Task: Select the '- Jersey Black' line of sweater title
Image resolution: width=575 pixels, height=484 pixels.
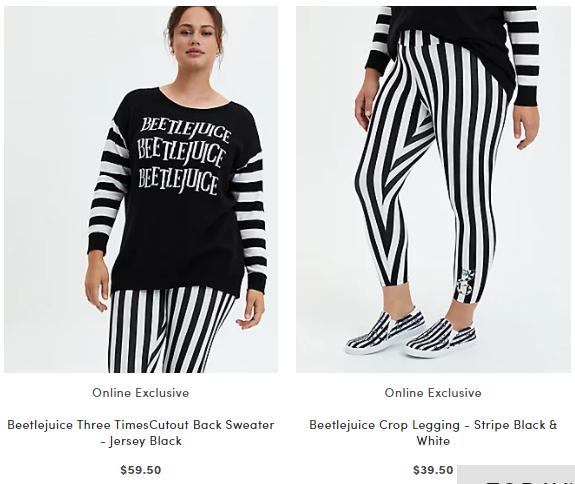Action: click(141, 441)
